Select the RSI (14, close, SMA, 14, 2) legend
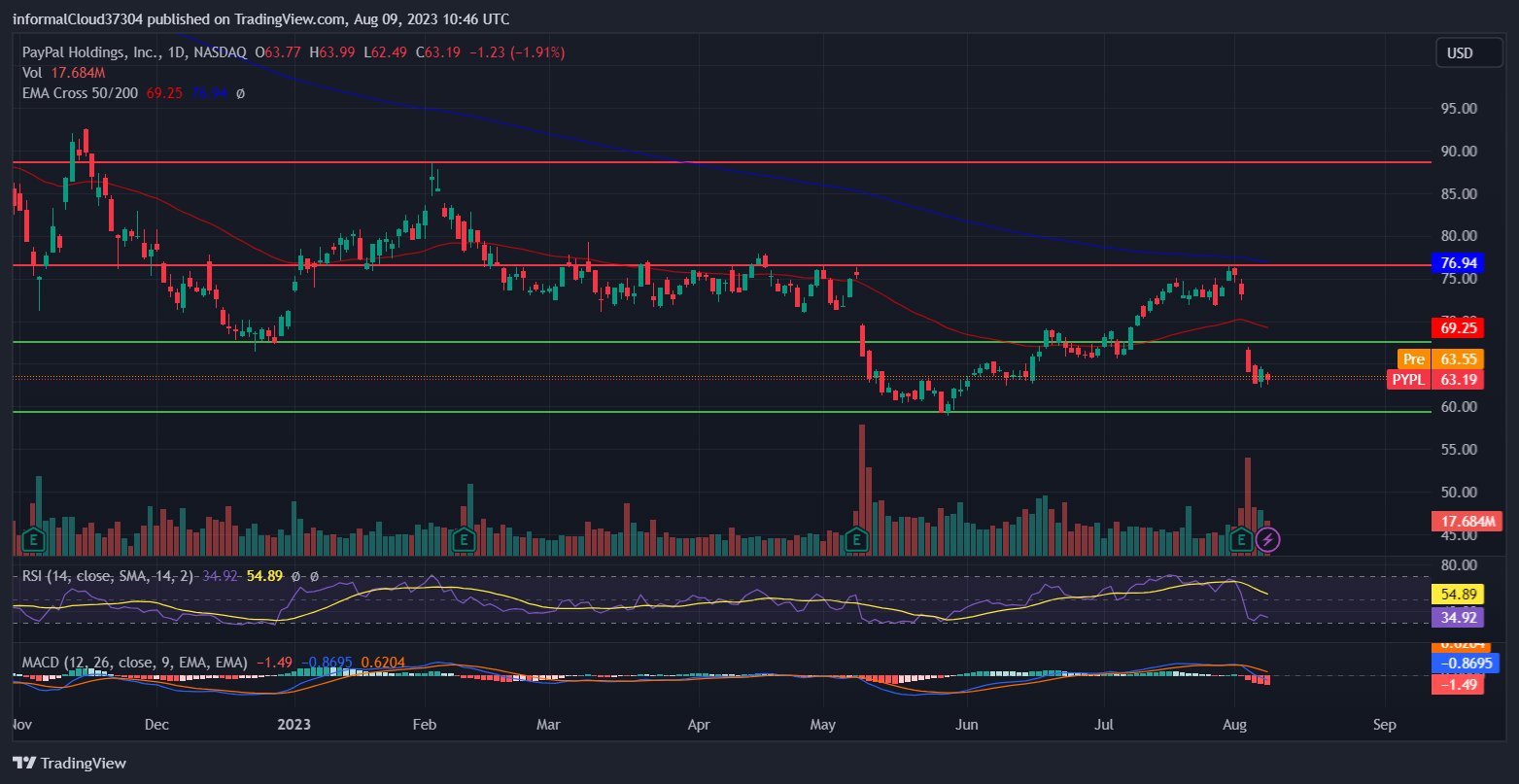This screenshot has width=1519, height=784. pyautogui.click(x=110, y=576)
